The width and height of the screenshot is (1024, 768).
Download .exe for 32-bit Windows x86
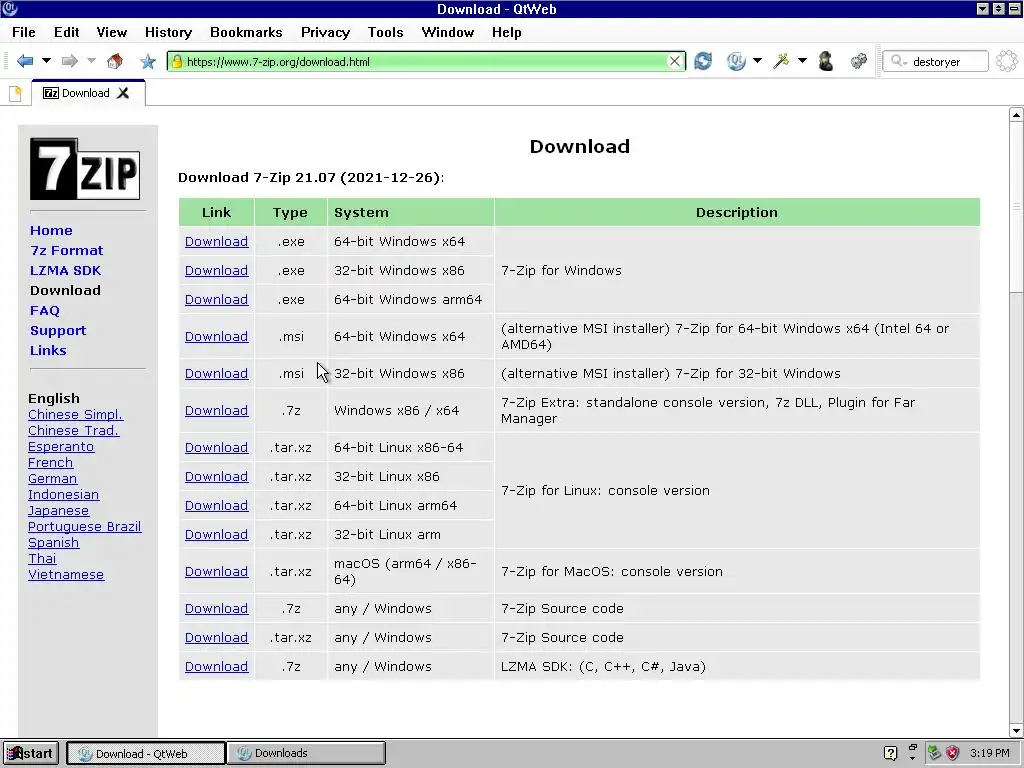(216, 270)
